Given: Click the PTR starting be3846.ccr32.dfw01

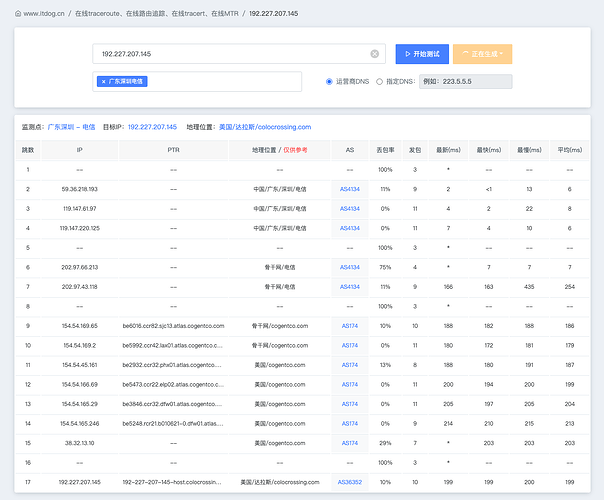Looking at the screenshot, I should (172, 404).
